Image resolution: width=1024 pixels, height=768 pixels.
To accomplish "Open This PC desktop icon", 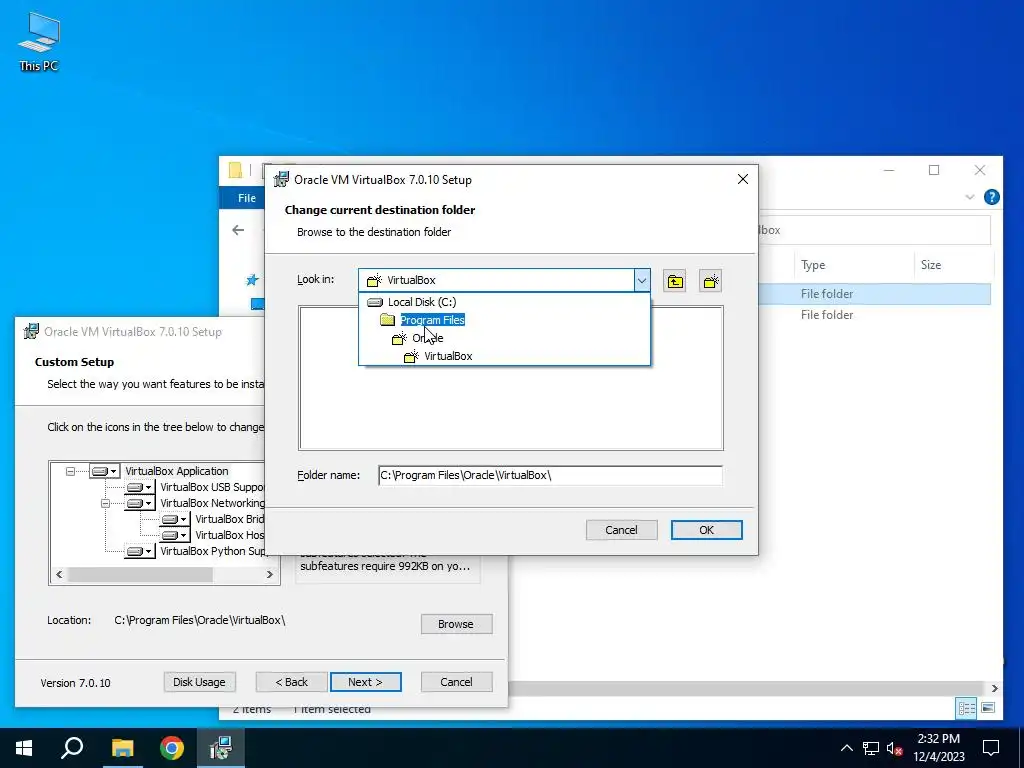I will point(39,41).
